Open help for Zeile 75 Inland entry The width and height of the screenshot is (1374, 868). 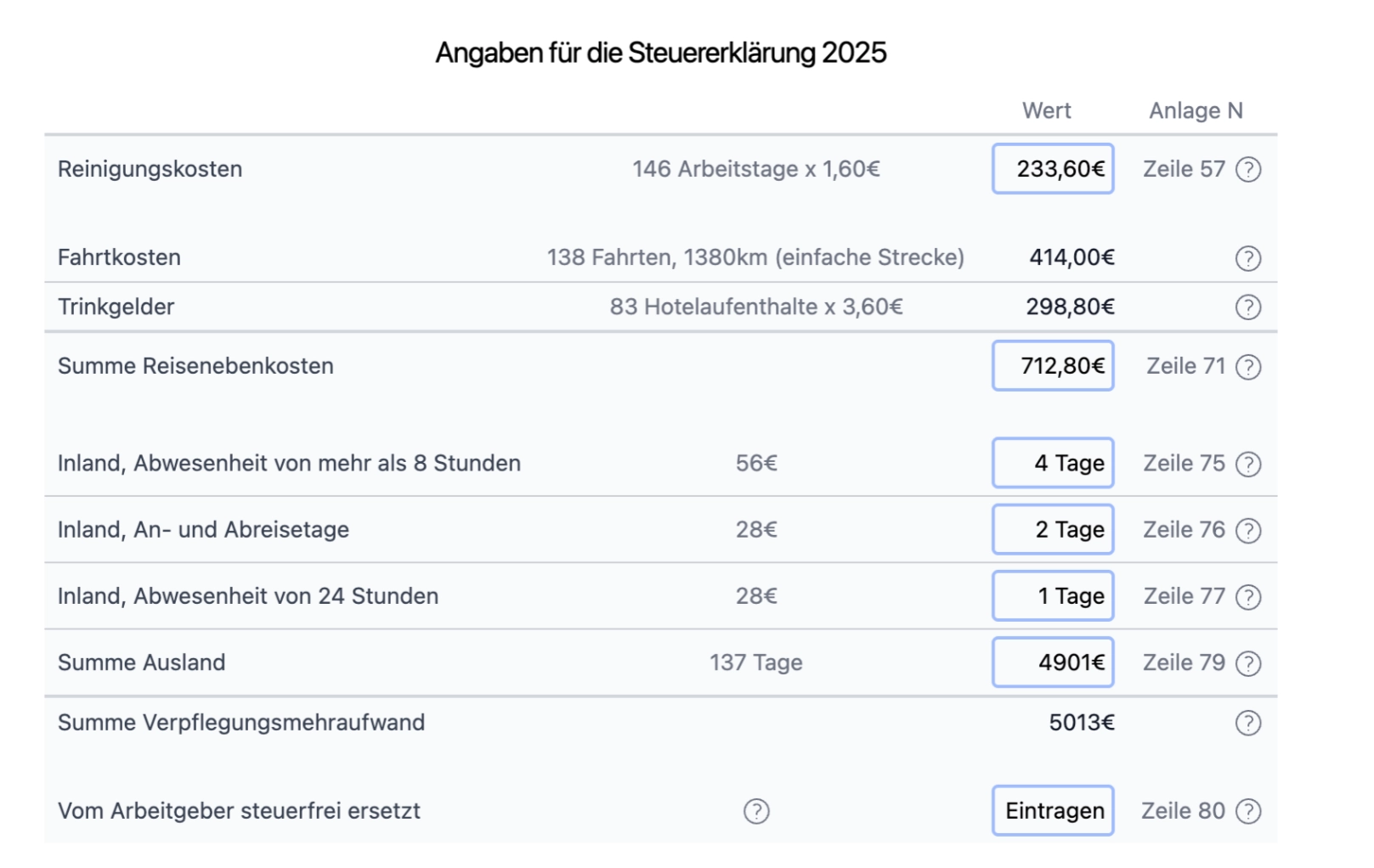pyautogui.click(x=1249, y=464)
